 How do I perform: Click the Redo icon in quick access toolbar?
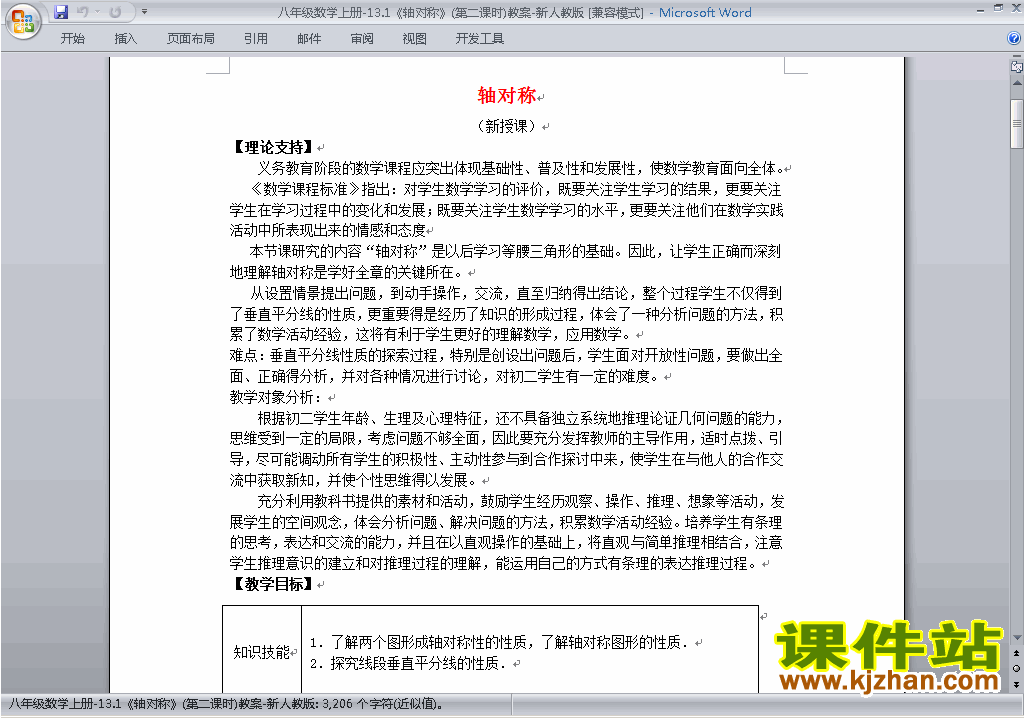(116, 12)
